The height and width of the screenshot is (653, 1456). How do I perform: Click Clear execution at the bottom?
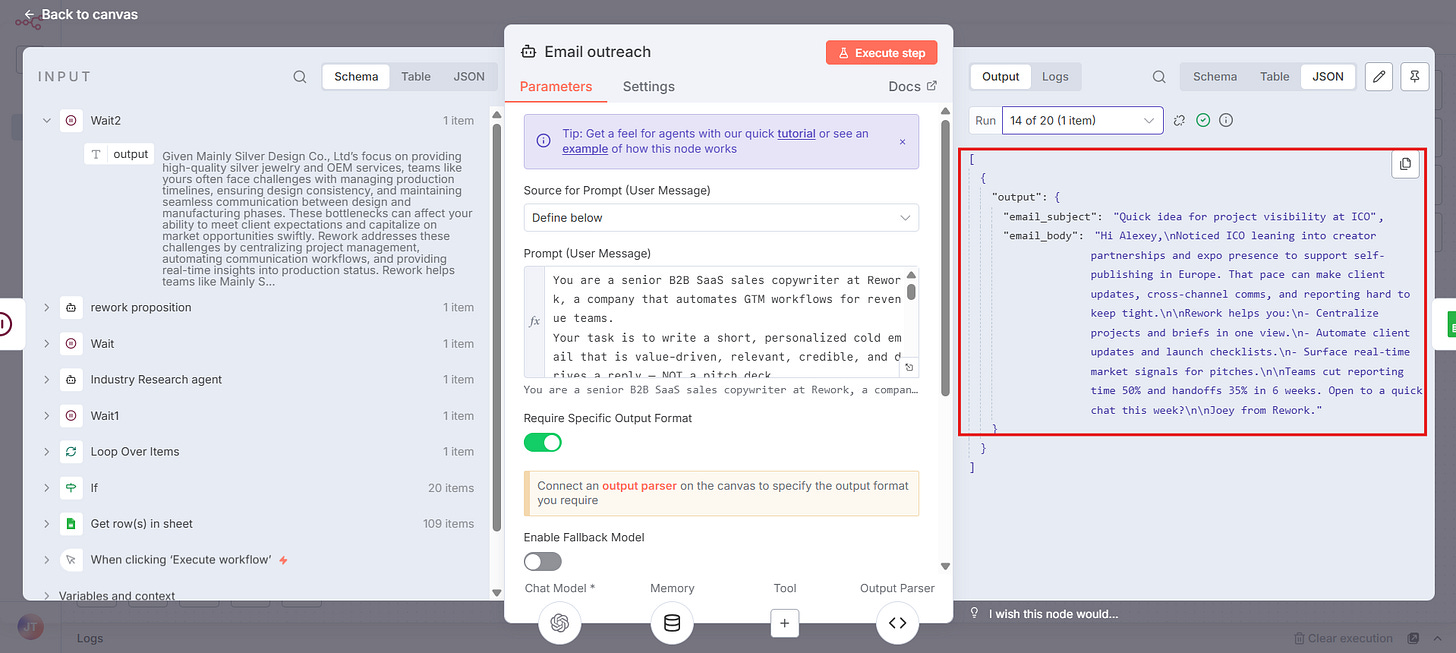pos(1343,638)
